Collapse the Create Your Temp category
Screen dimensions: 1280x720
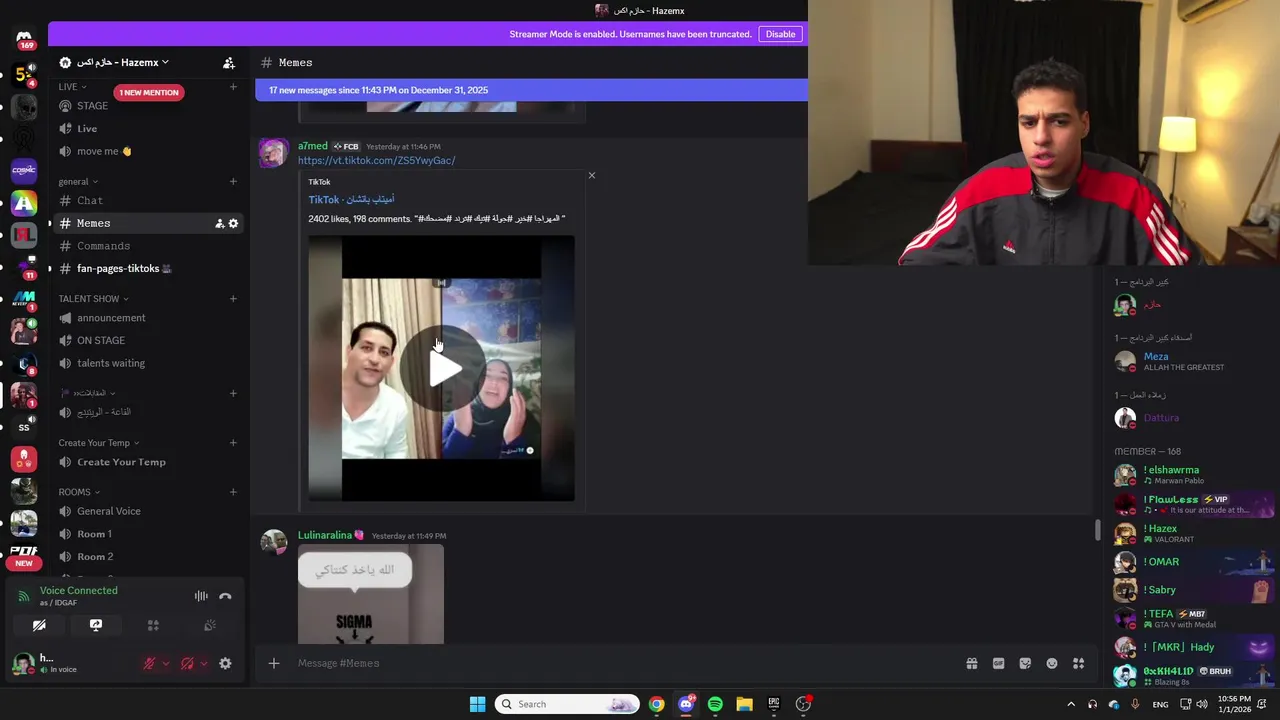point(99,443)
